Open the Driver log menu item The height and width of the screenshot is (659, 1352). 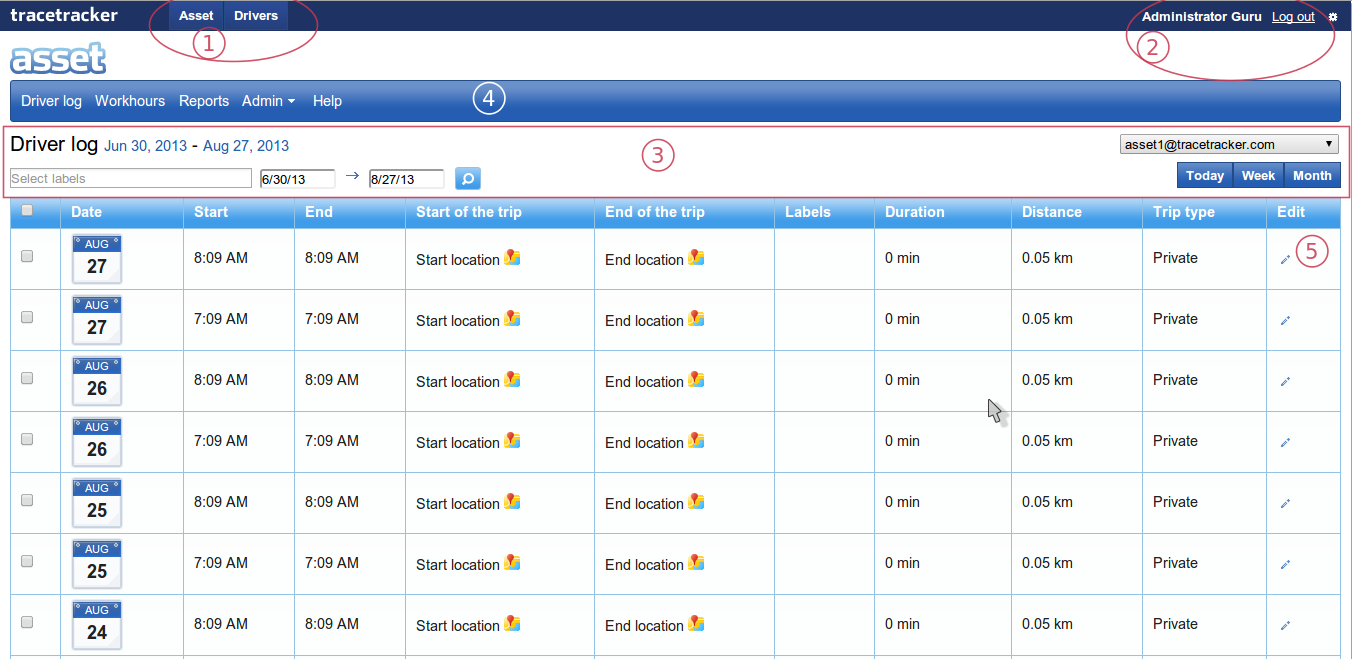[x=51, y=101]
